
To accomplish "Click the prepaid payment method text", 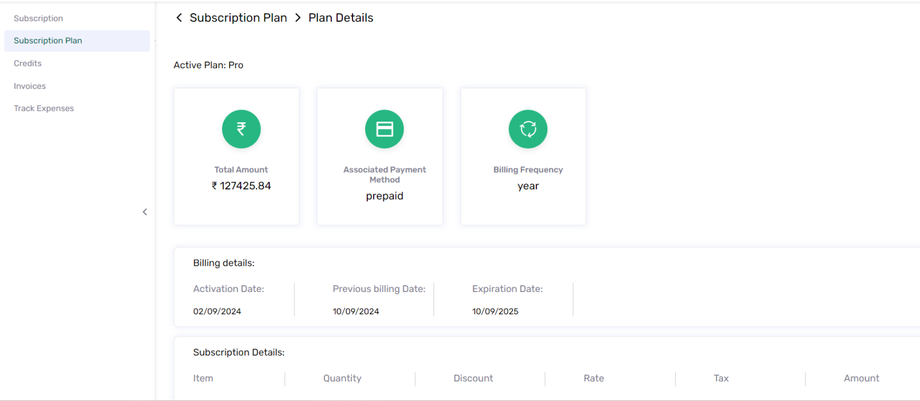I will [x=384, y=196].
